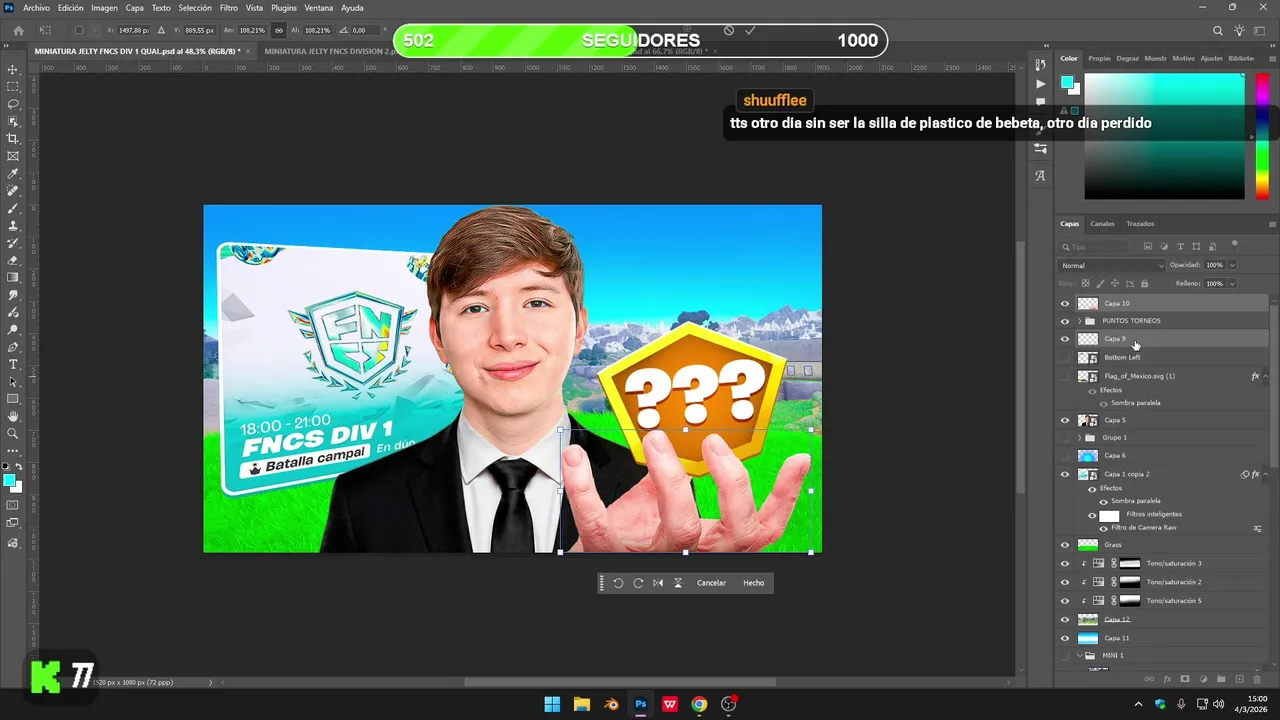Click the foreground cyan color swatch in the Color panel
This screenshot has width=1280, height=720.
(1068, 82)
